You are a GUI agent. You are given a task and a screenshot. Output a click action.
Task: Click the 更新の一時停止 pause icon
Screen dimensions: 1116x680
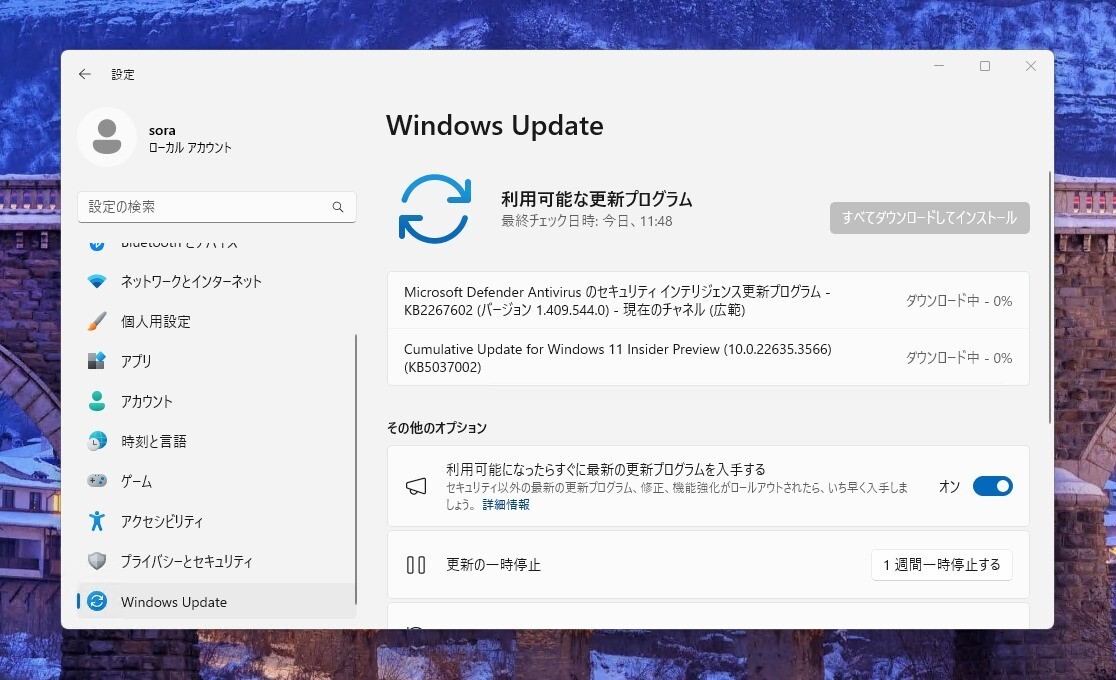click(x=416, y=564)
